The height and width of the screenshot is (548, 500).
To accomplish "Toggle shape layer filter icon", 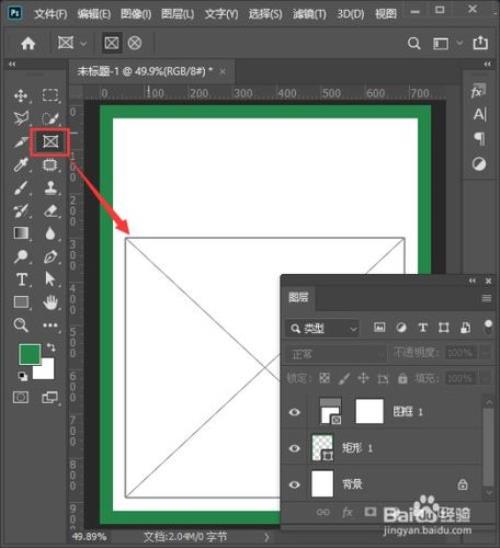I will tap(444, 327).
